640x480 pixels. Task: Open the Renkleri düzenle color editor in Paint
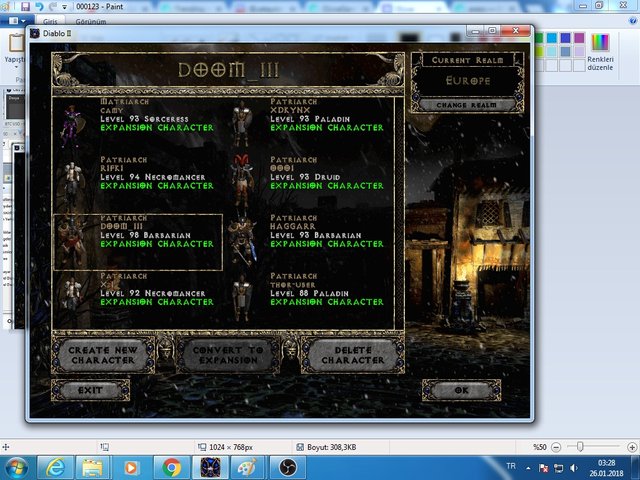pyautogui.click(x=600, y=51)
